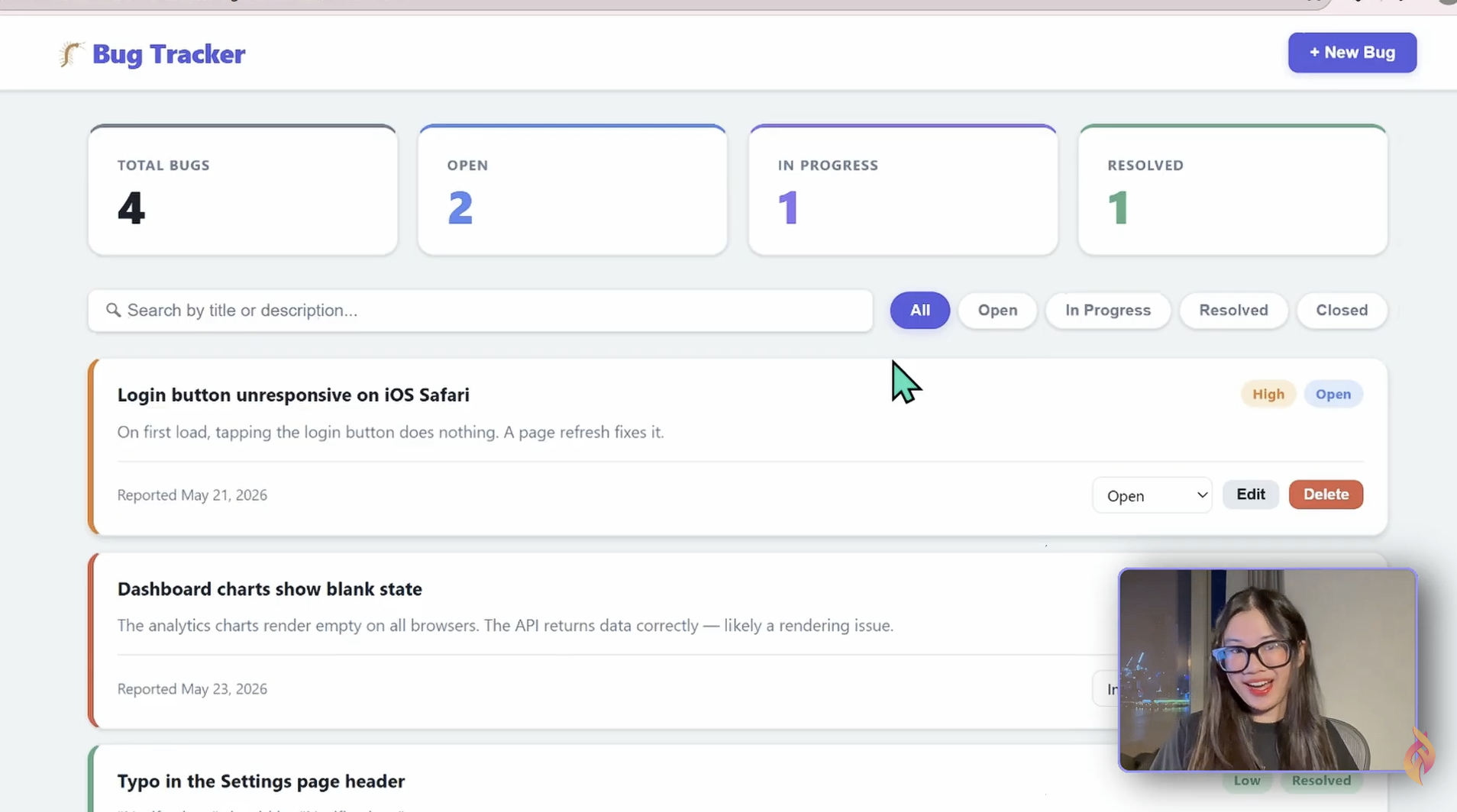The width and height of the screenshot is (1457, 812).
Task: Show only Resolved bugs
Action: pyautogui.click(x=1233, y=311)
